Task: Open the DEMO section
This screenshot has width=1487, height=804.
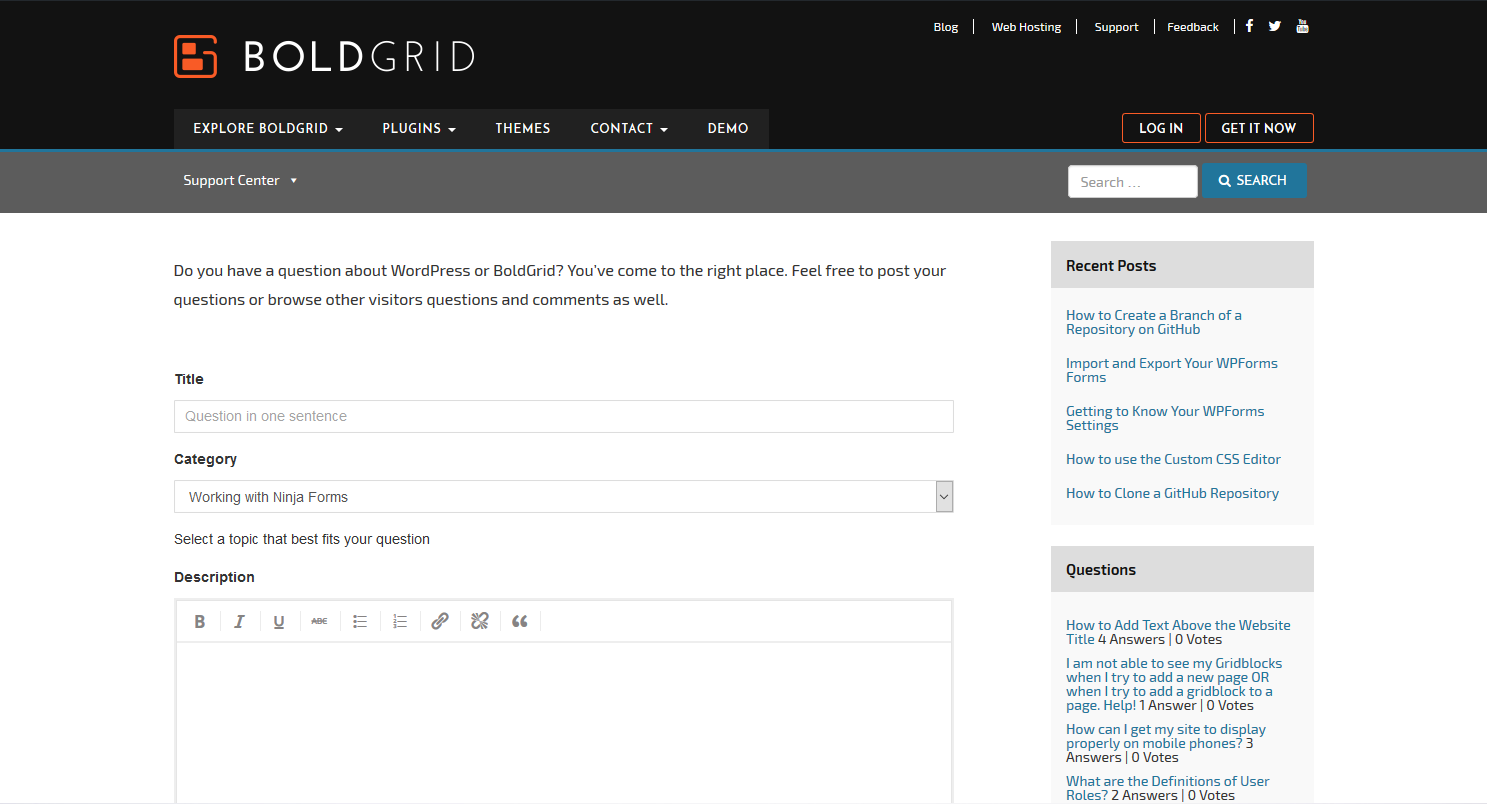Action: (x=727, y=128)
